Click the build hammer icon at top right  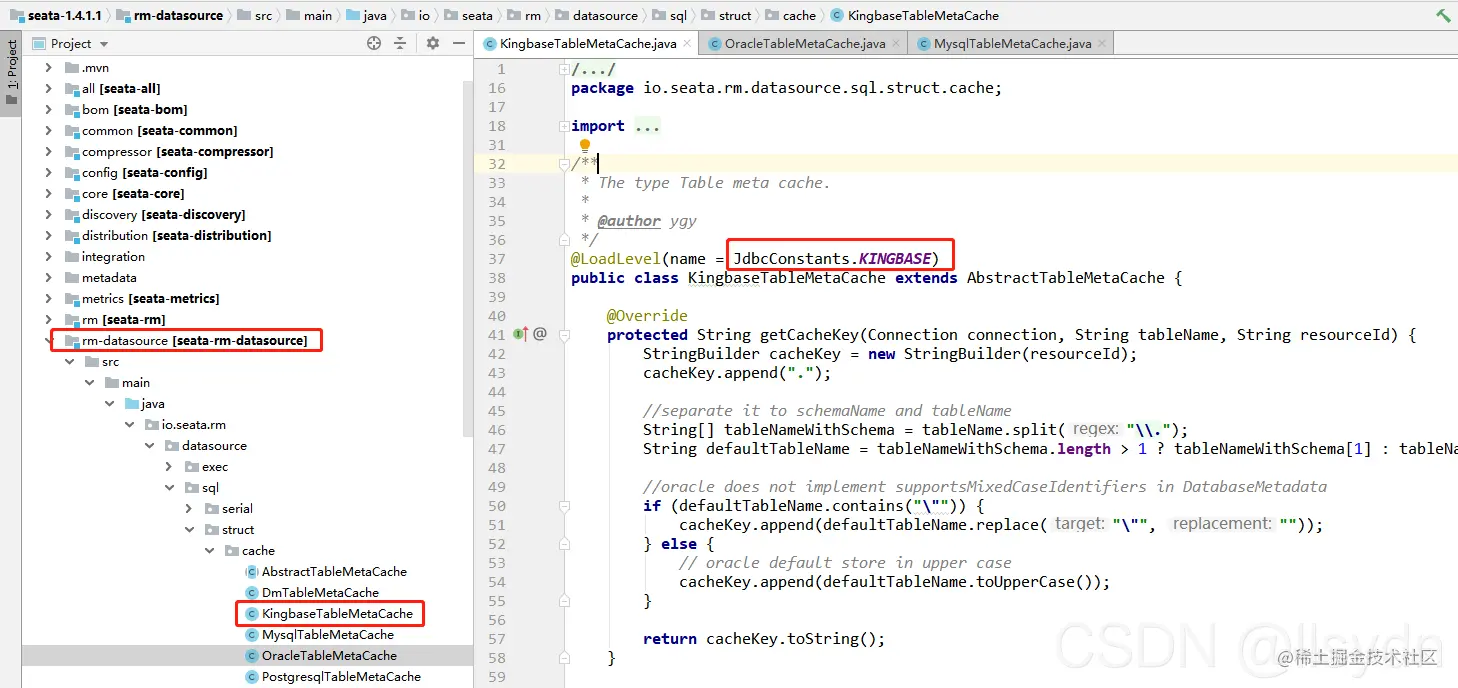[1443, 15]
